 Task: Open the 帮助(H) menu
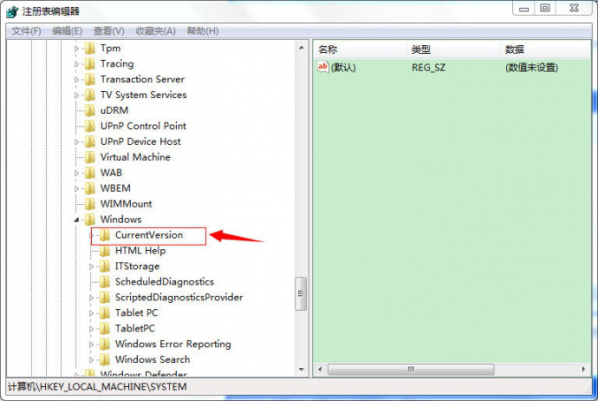click(203, 31)
